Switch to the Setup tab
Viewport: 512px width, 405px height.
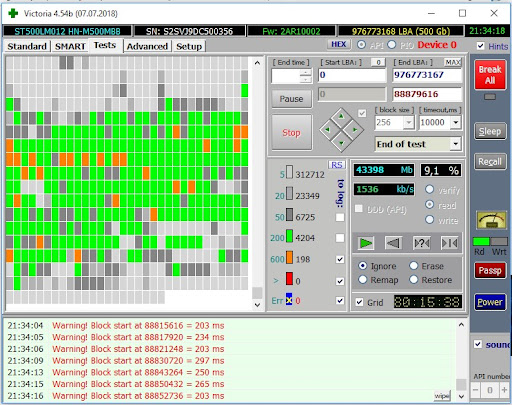(x=189, y=46)
